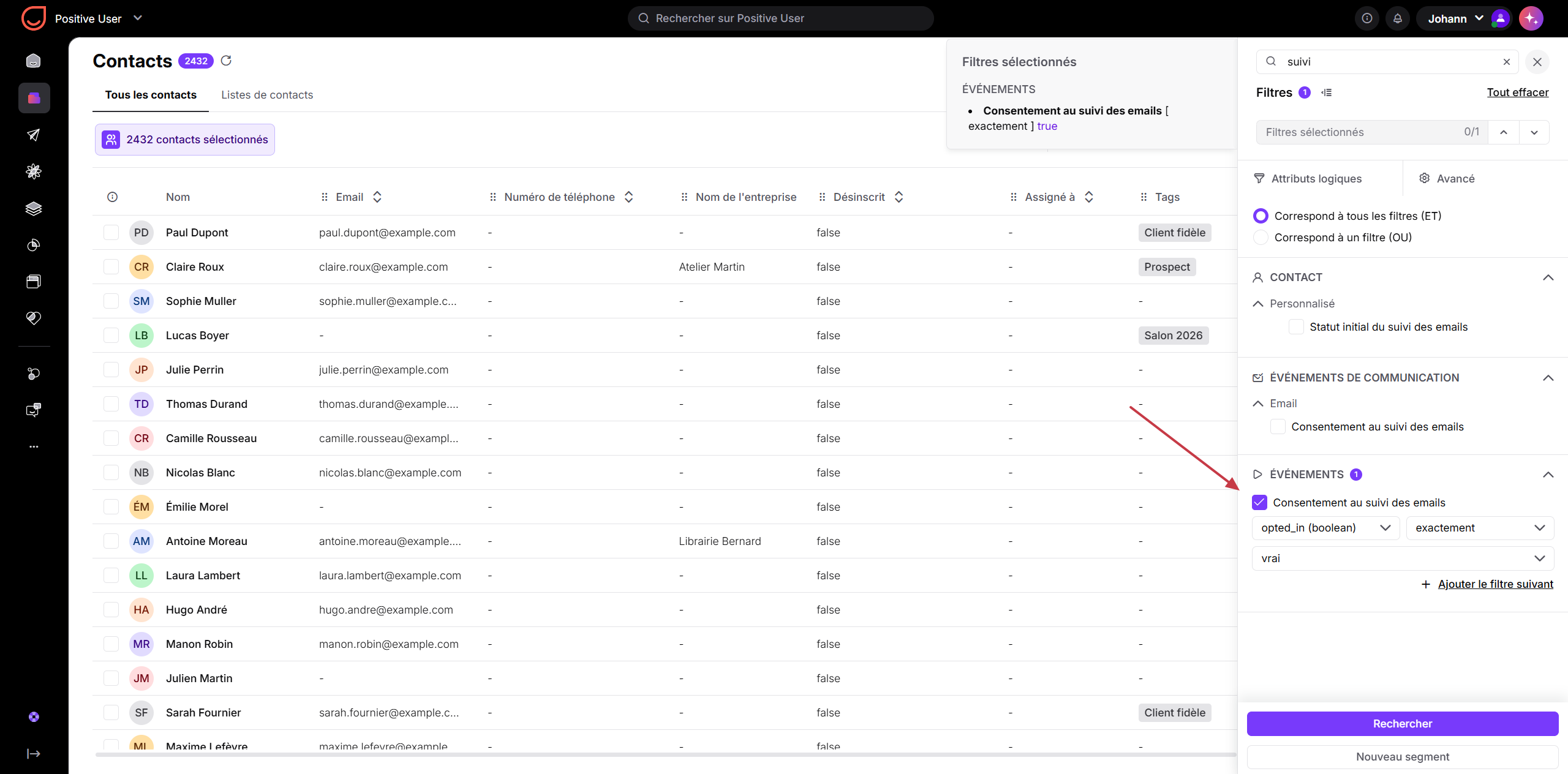Tick the checkbox for Claire Roux
Image resolution: width=1568 pixels, height=774 pixels.
111,267
